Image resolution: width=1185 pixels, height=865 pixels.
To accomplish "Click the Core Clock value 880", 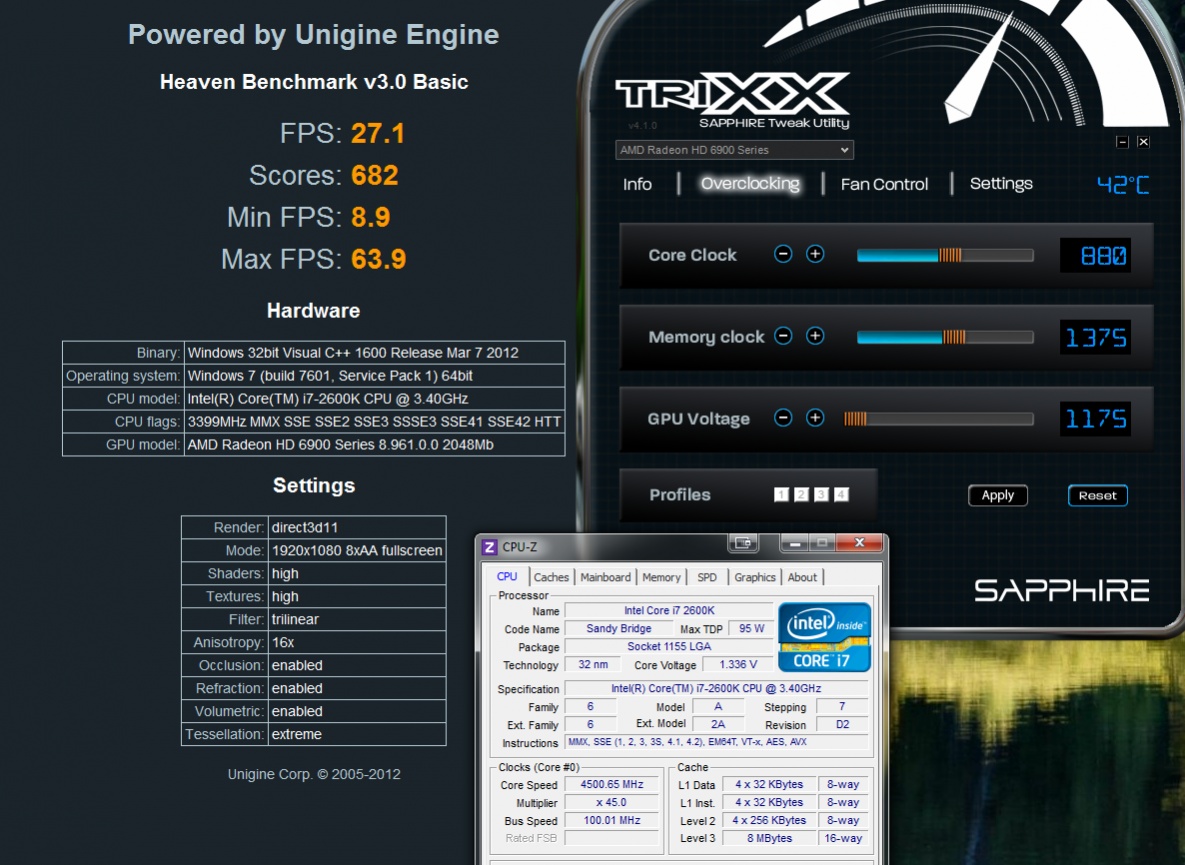I will tap(1096, 255).
